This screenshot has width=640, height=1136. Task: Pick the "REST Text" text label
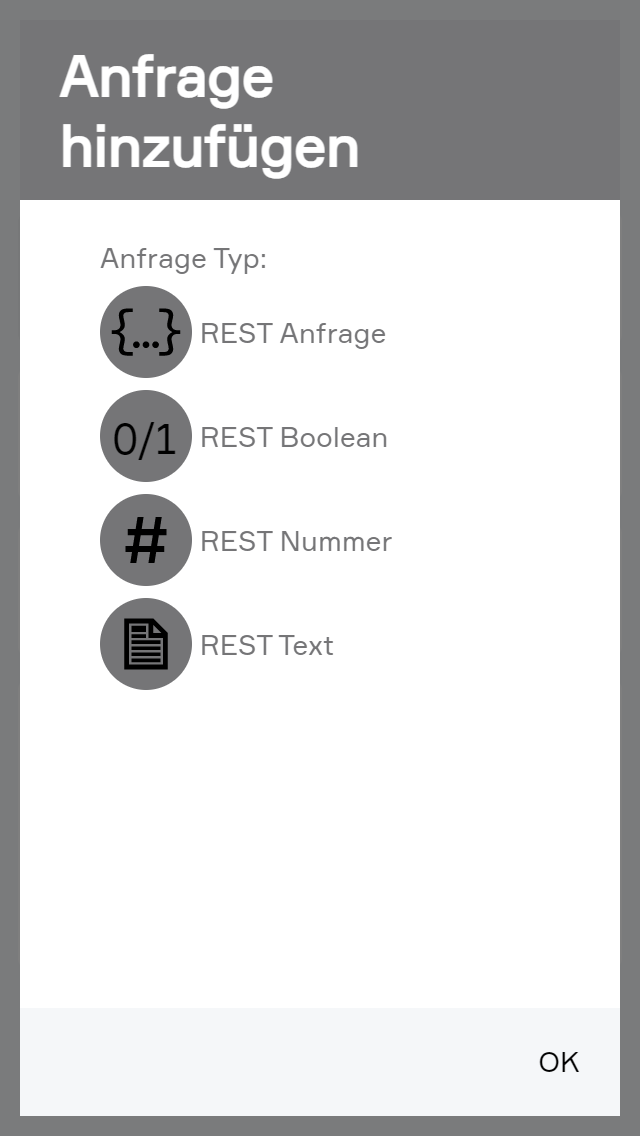(x=267, y=645)
